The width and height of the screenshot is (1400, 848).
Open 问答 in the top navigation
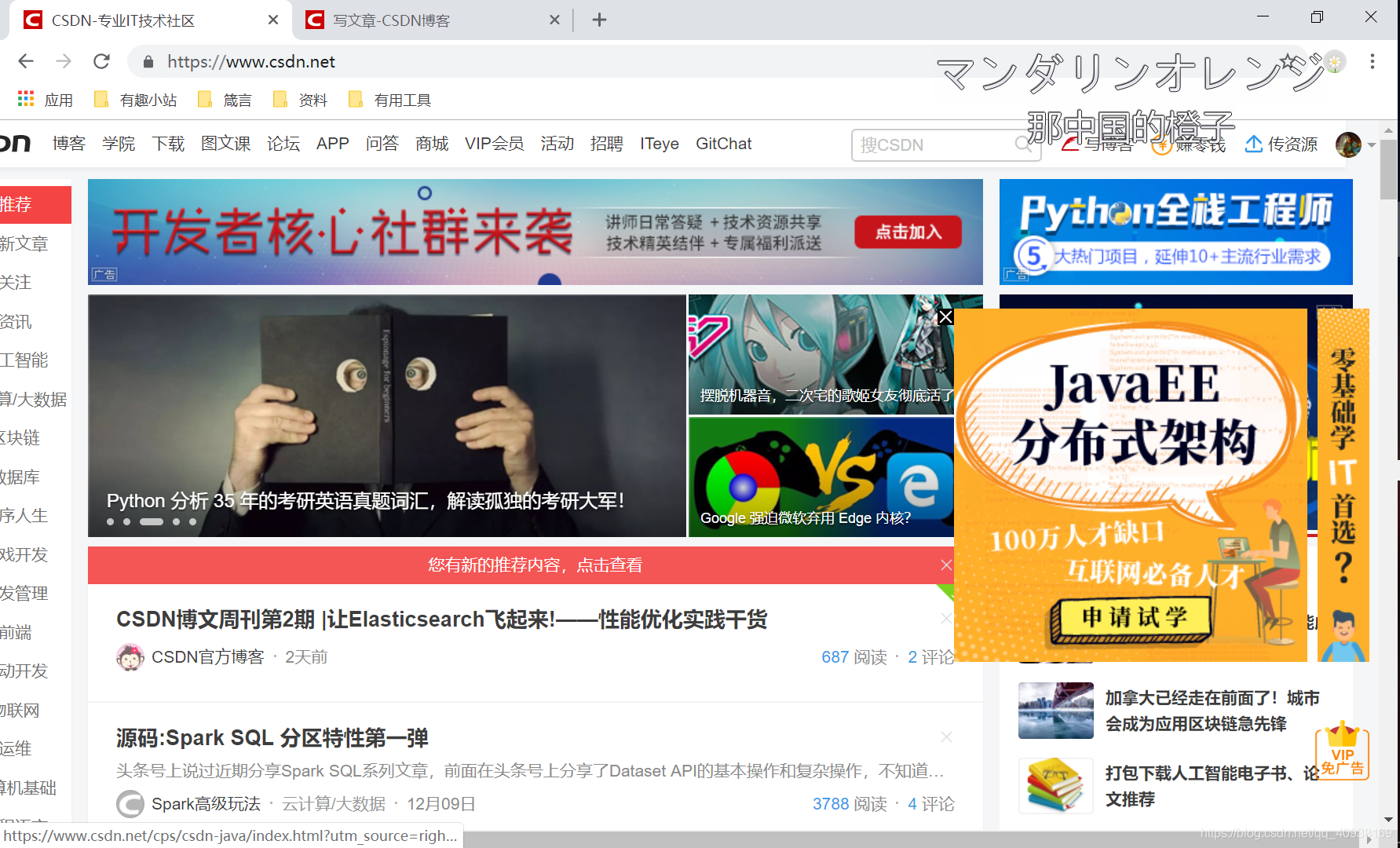(x=382, y=144)
